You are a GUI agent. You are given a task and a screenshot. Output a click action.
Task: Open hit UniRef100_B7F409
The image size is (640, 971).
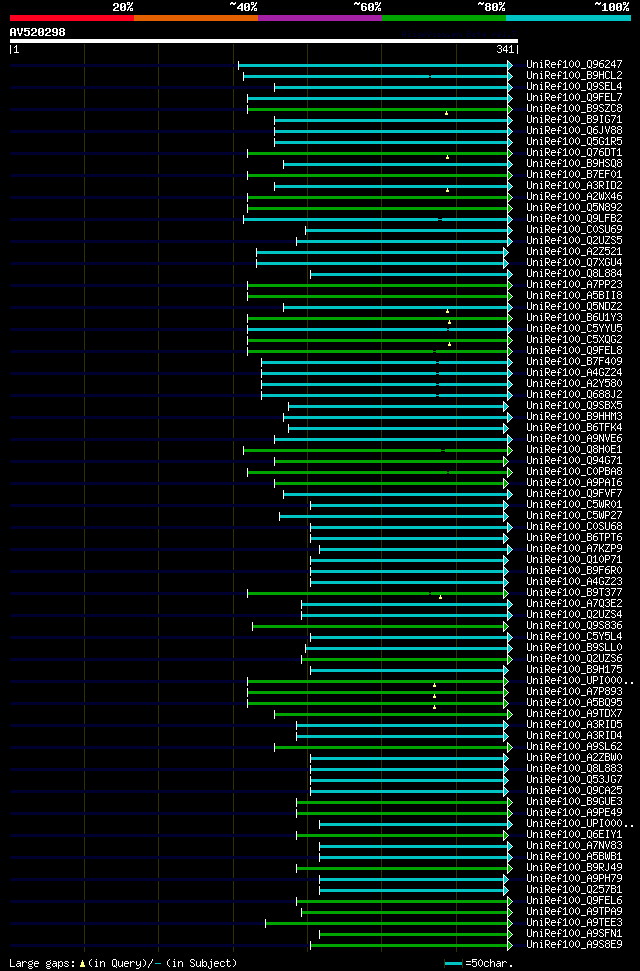coord(574,362)
